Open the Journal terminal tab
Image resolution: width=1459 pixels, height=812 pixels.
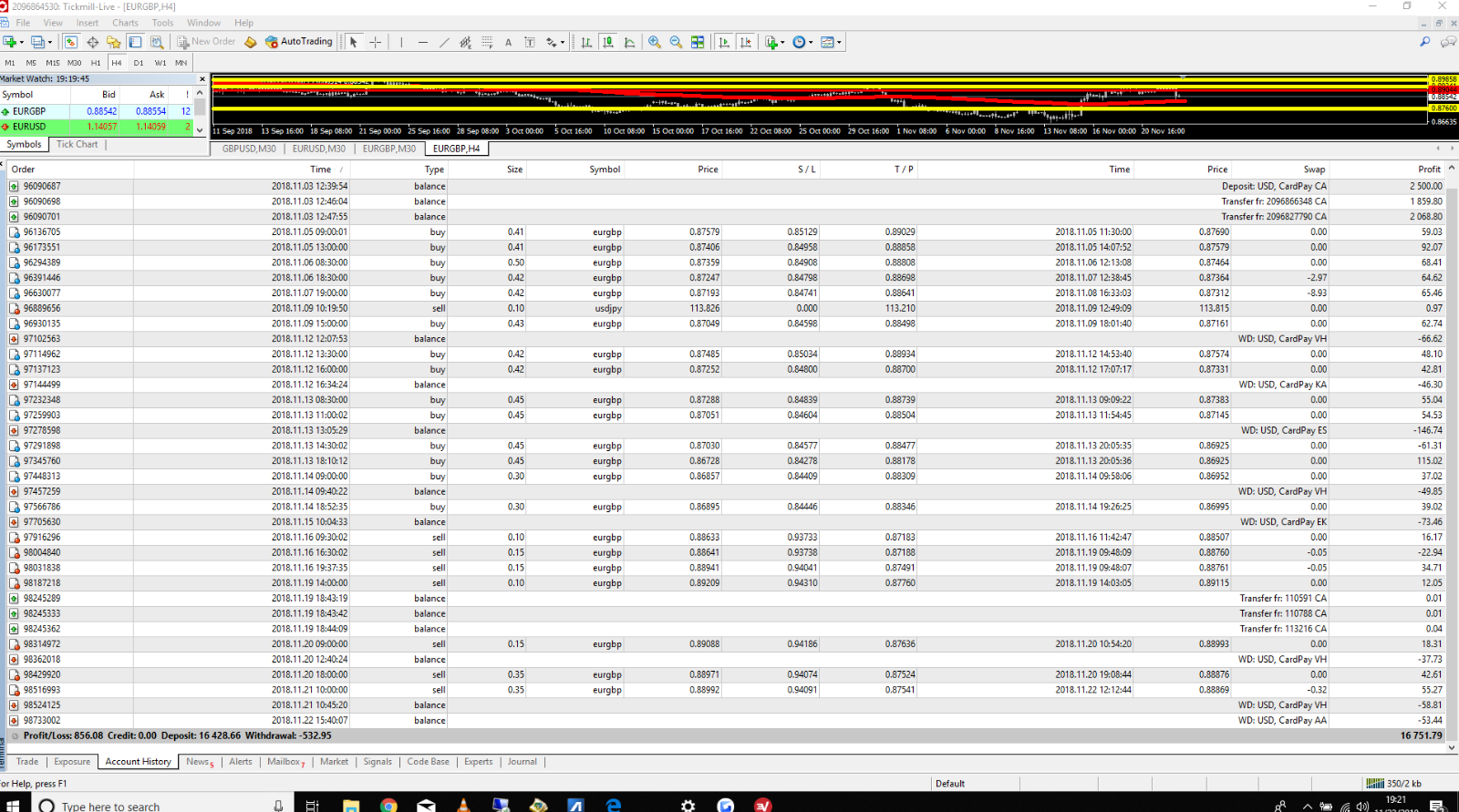[522, 762]
